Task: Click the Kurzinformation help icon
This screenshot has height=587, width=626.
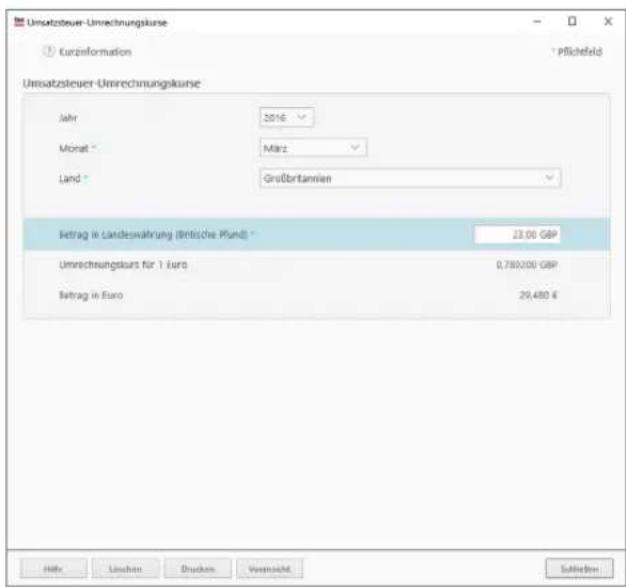Action: pyautogui.click(x=49, y=51)
